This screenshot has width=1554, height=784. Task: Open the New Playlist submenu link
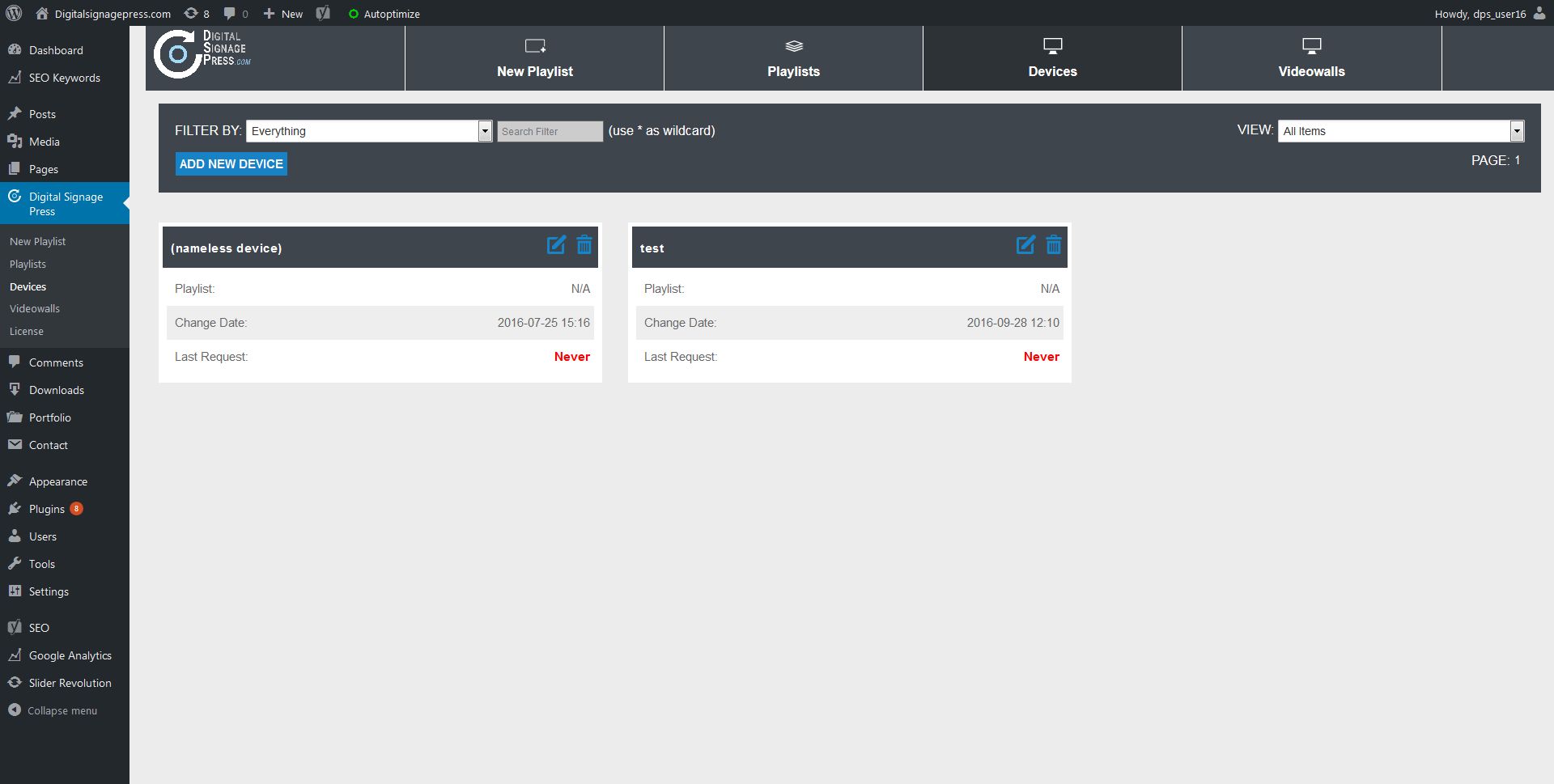(x=37, y=242)
